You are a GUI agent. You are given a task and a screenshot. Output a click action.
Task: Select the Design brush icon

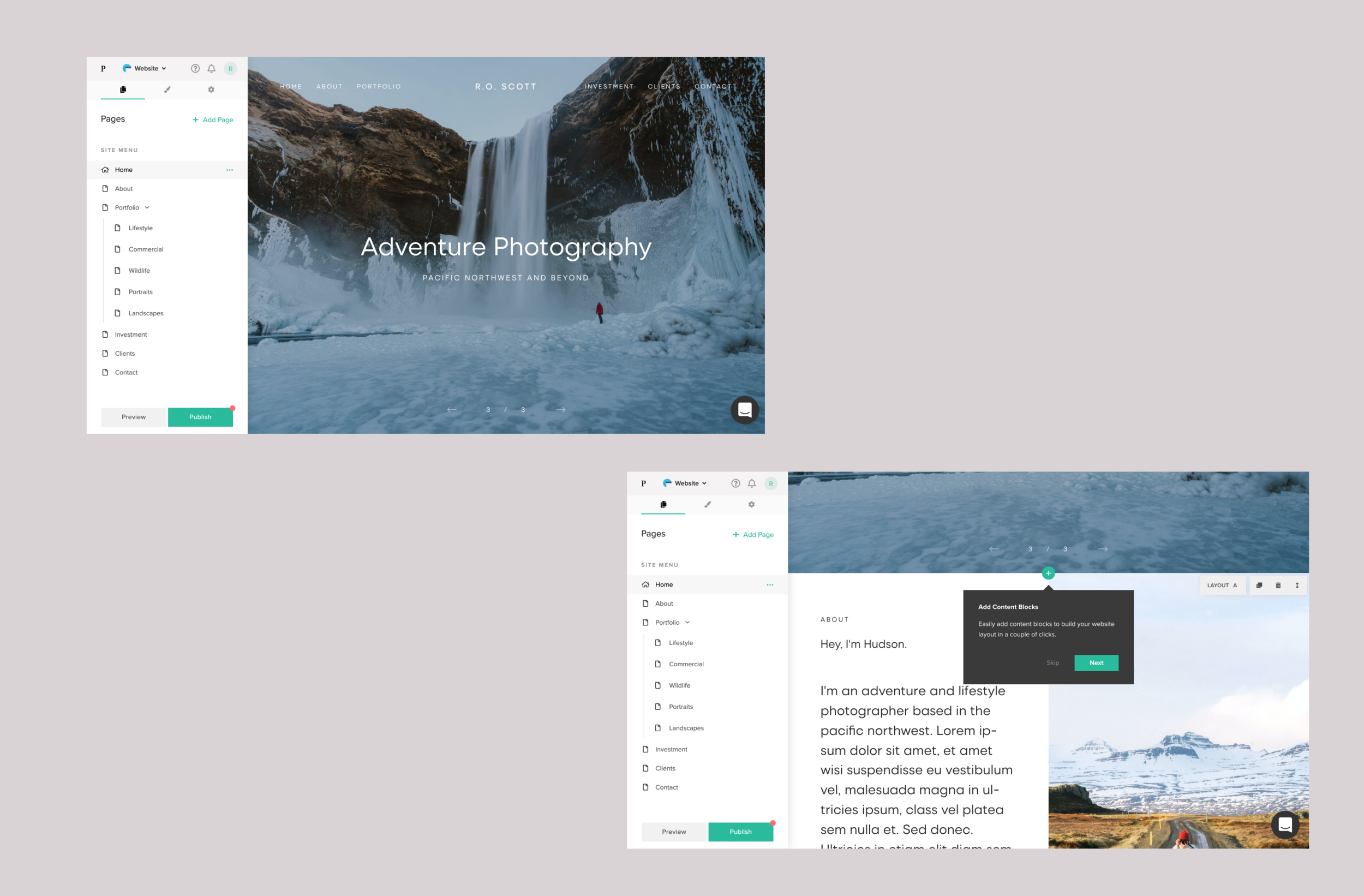[167, 89]
